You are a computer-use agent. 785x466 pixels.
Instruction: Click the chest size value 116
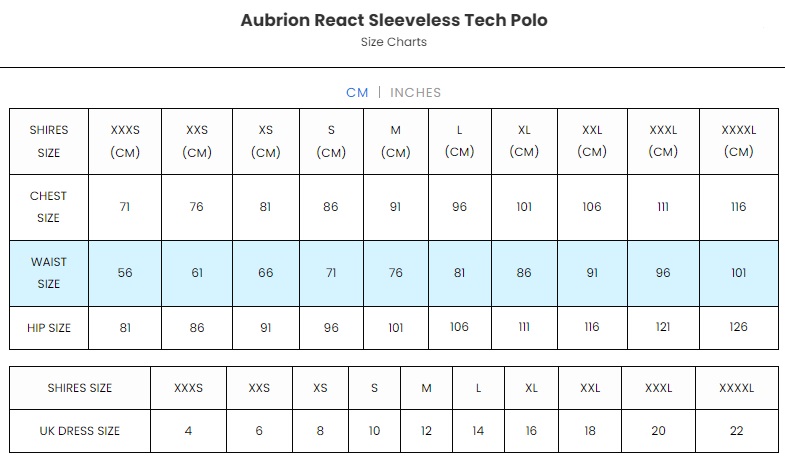coord(738,207)
